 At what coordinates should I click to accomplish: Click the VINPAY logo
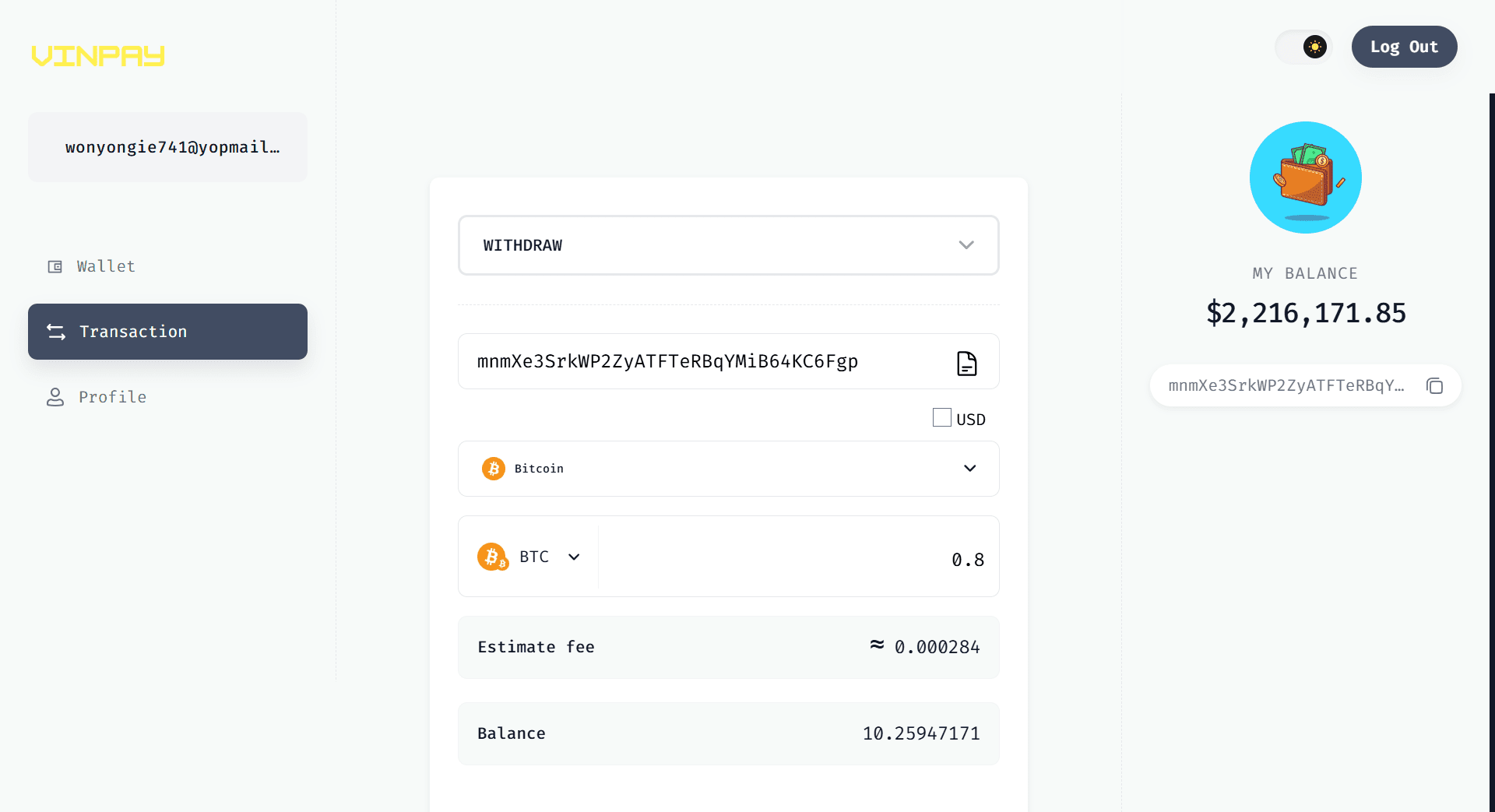pyautogui.click(x=97, y=55)
